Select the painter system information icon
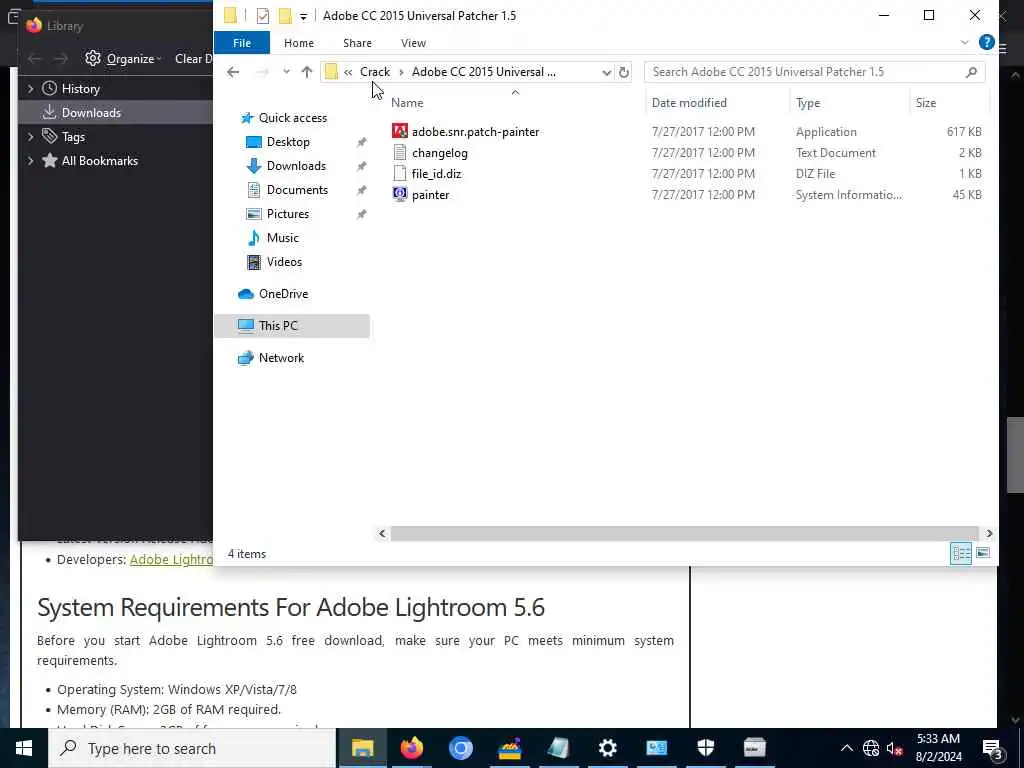Image resolution: width=1024 pixels, height=768 pixels. [400, 194]
